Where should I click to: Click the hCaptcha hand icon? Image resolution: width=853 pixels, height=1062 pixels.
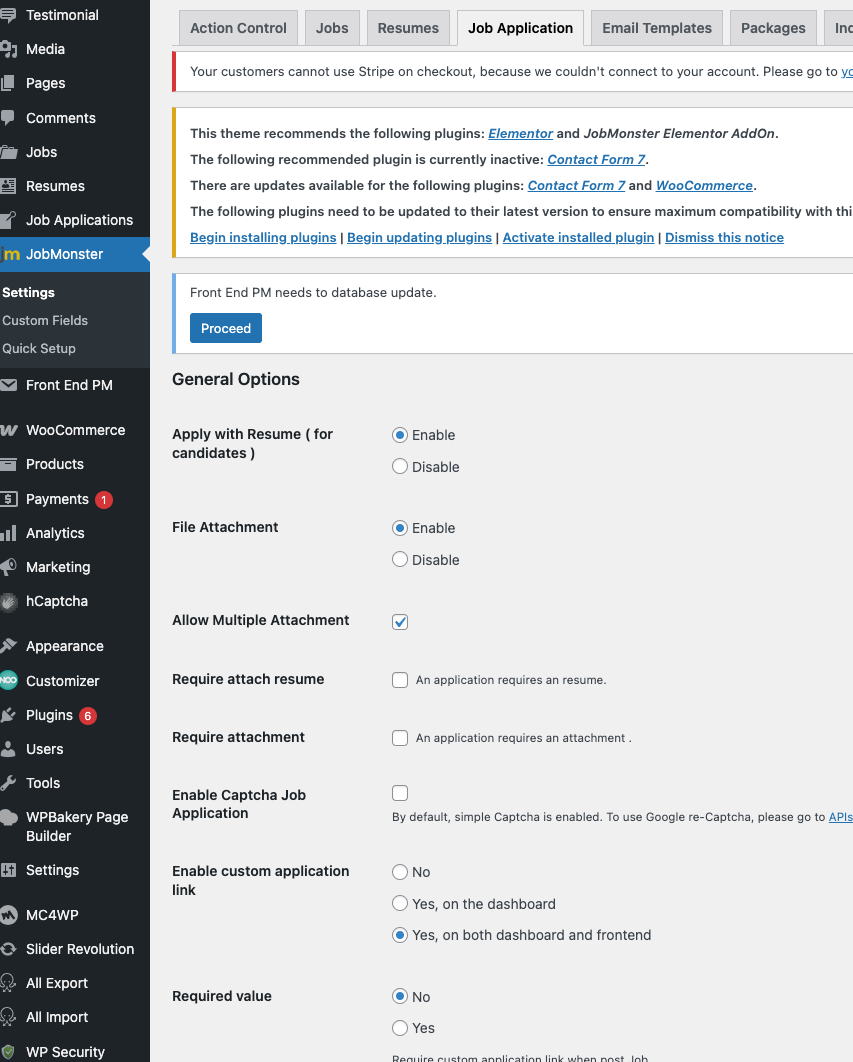[8, 601]
